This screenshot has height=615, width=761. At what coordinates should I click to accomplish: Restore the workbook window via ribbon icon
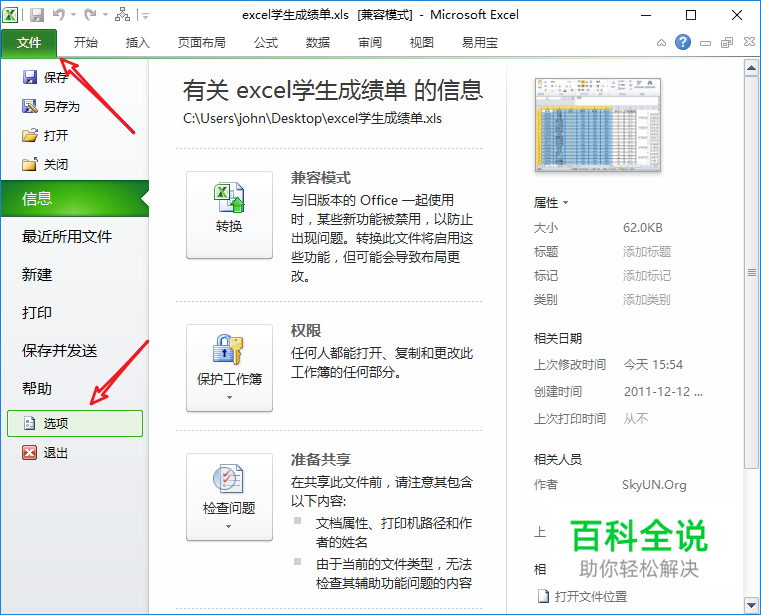click(x=727, y=43)
